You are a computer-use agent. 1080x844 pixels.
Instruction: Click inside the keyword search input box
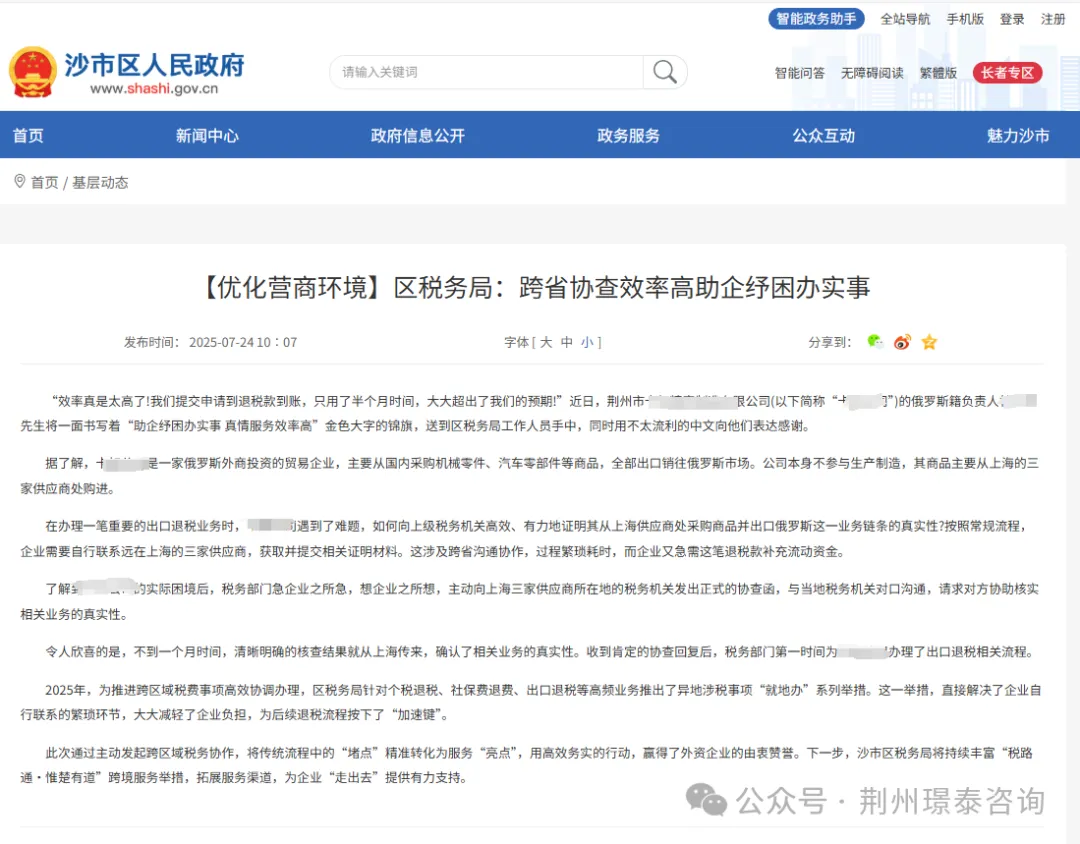point(480,72)
